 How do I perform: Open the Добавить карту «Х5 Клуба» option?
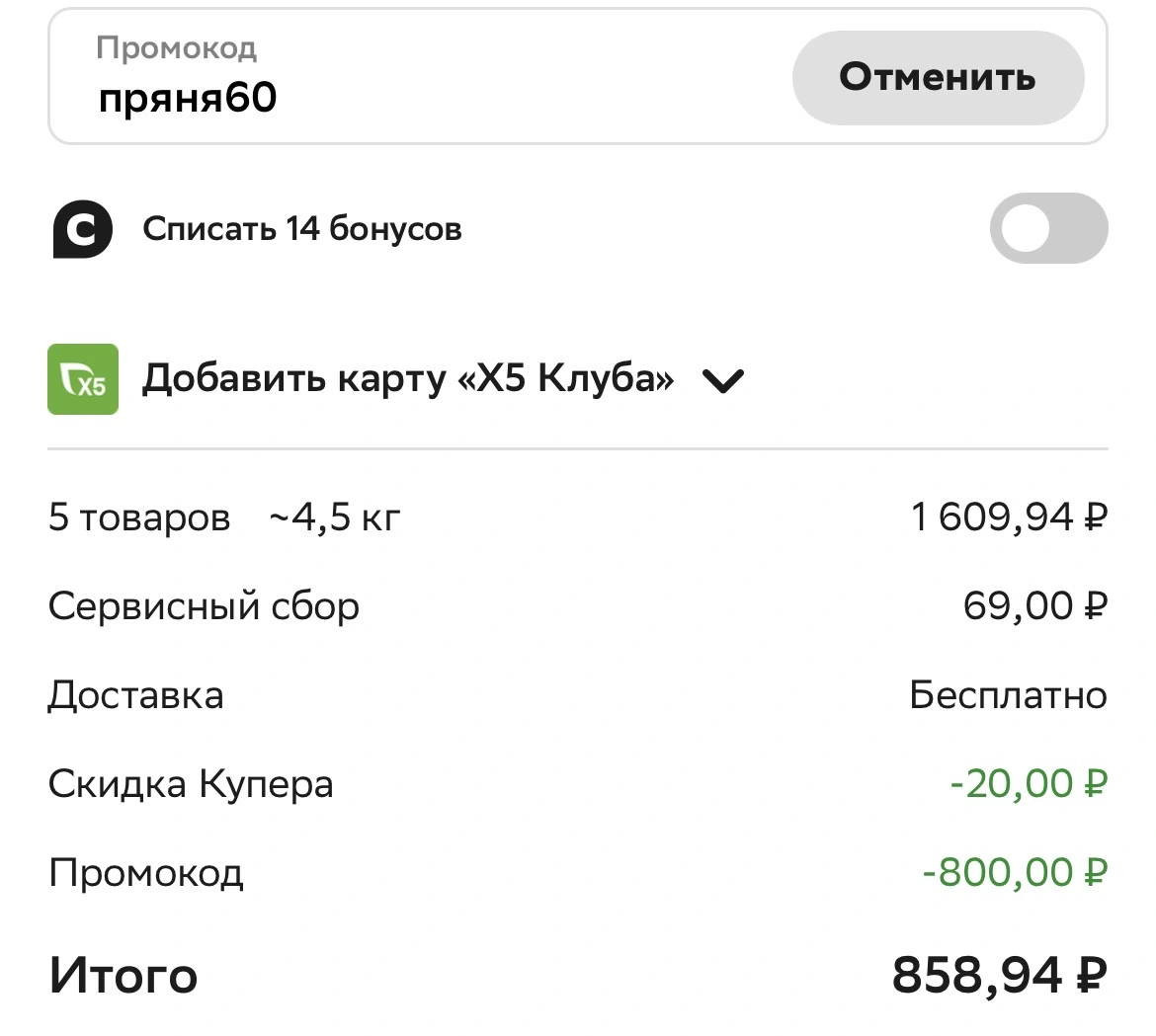pos(408,378)
